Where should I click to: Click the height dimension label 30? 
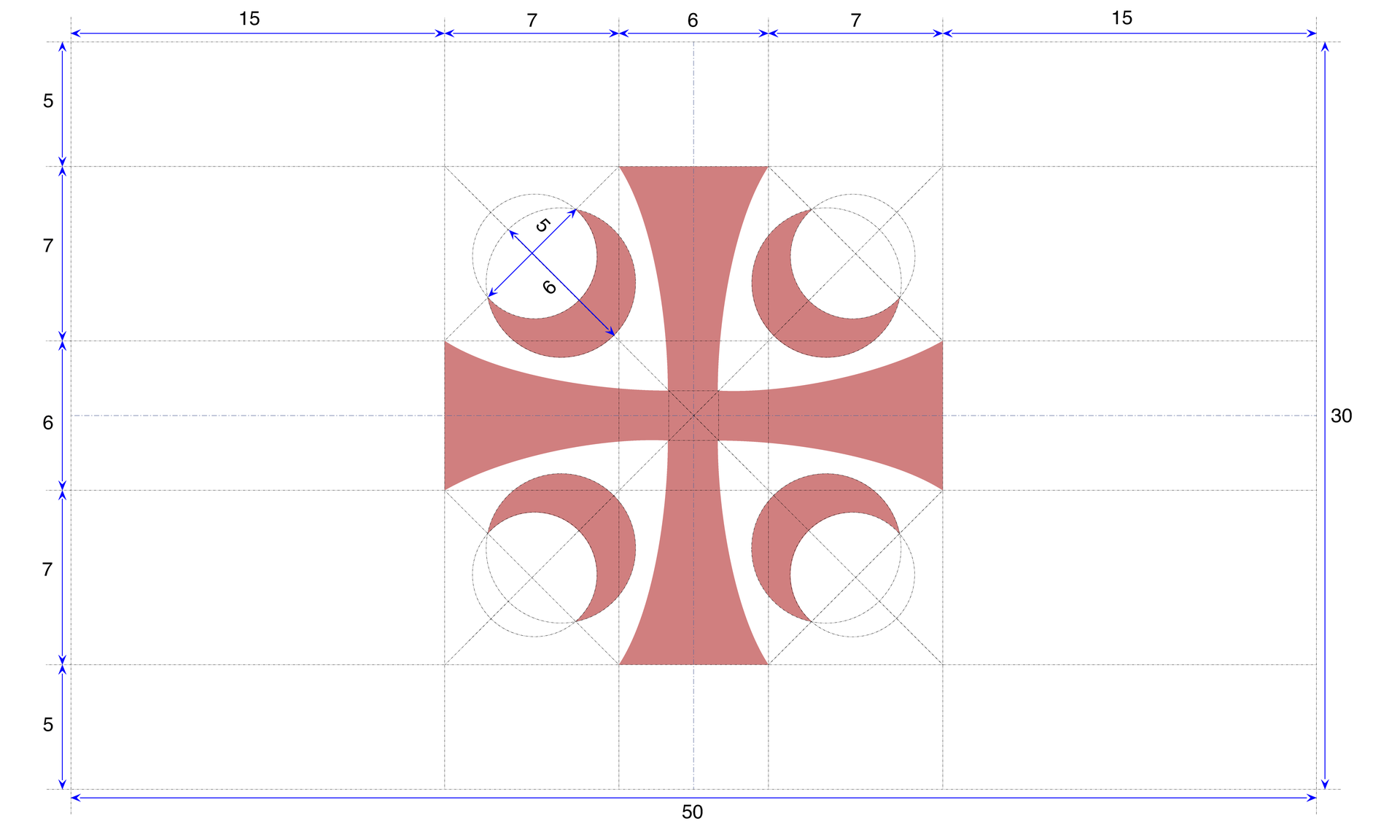pyautogui.click(x=1341, y=416)
